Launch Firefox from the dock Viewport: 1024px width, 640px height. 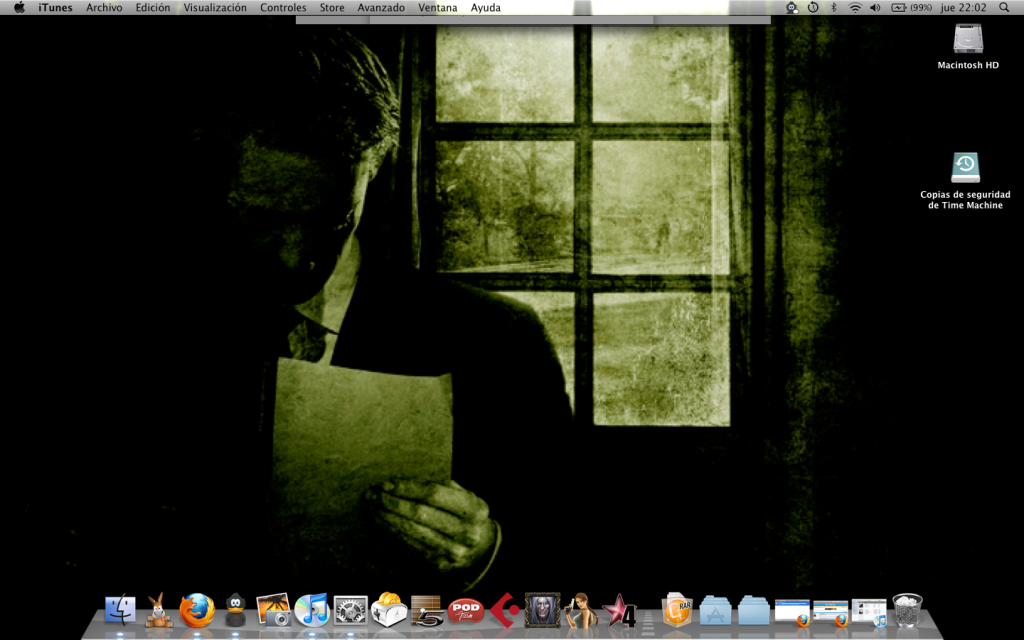[x=197, y=608]
